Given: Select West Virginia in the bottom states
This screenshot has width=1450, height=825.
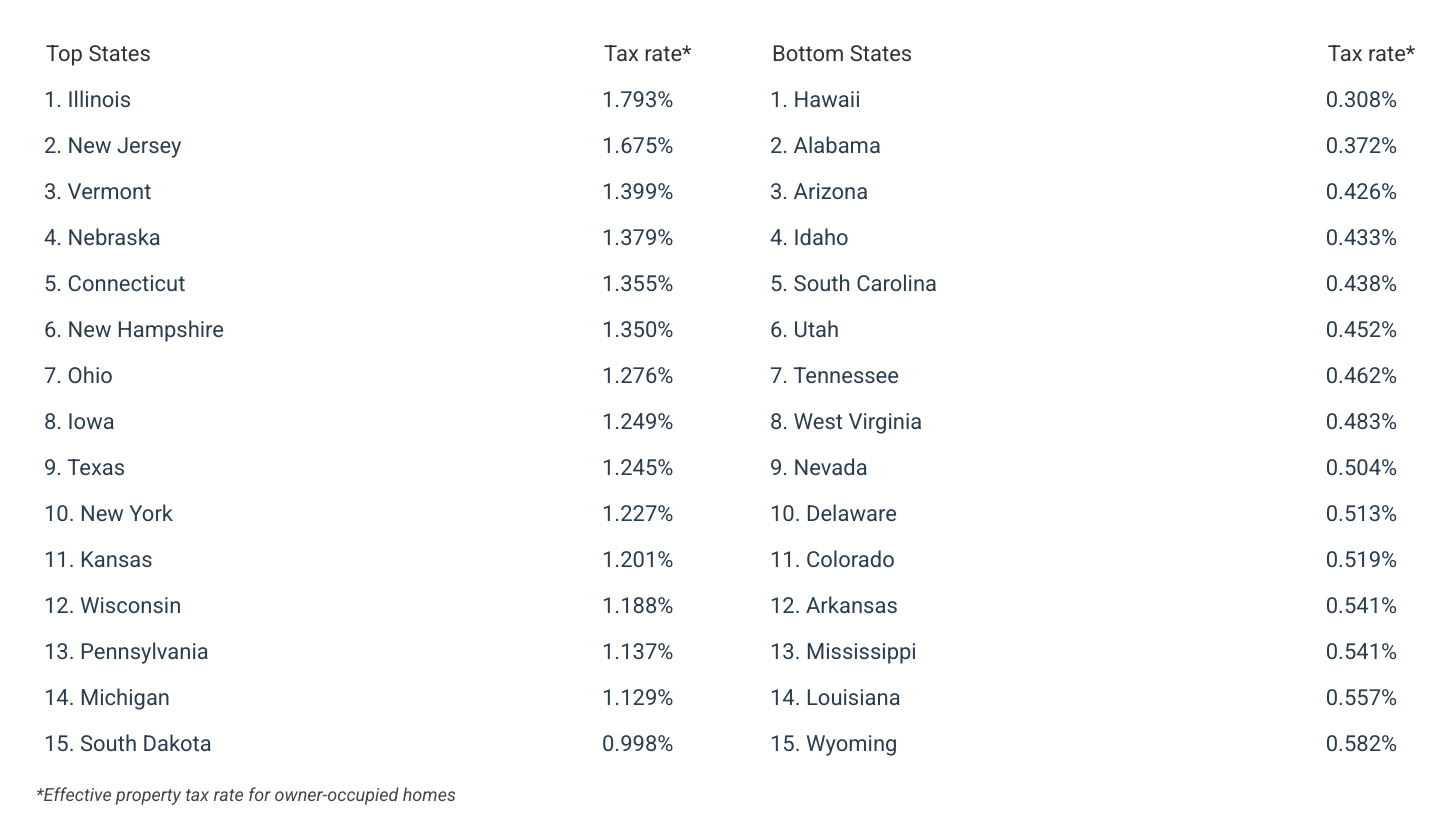Looking at the screenshot, I should tap(846, 422).
